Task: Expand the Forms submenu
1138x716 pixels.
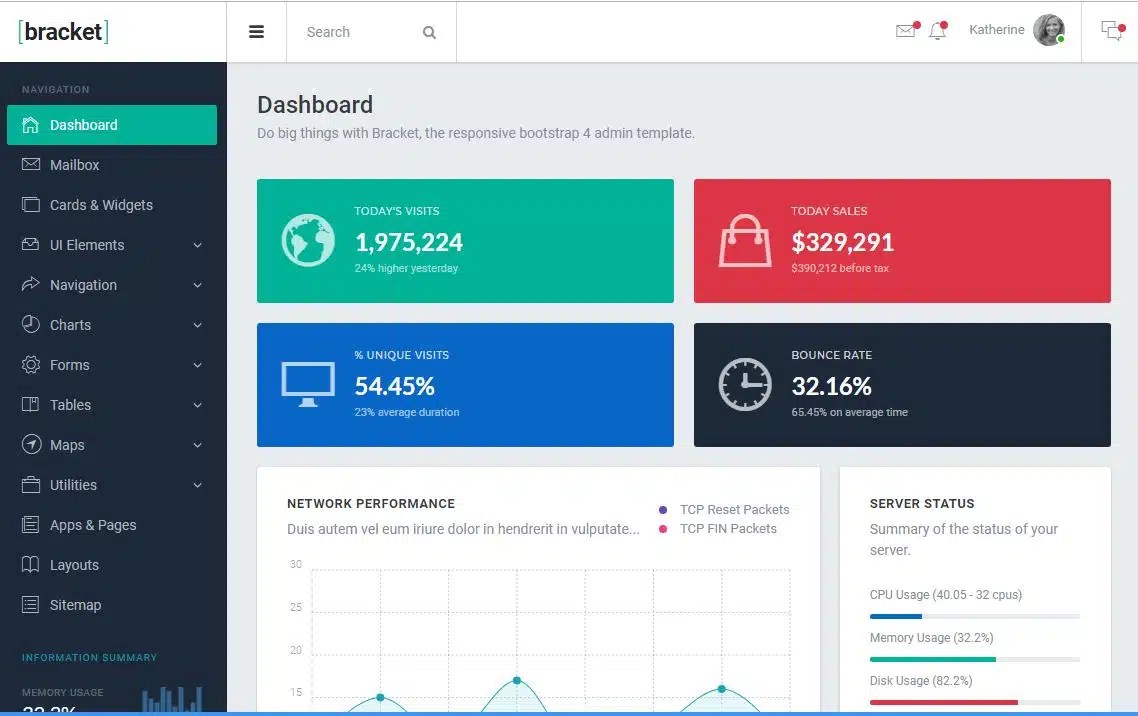Action: pyautogui.click(x=69, y=365)
